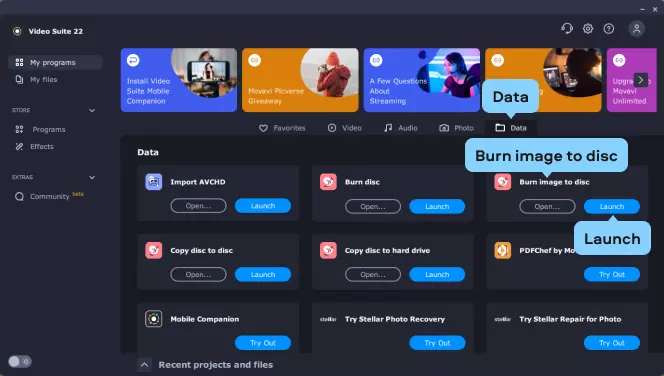Click the headset support icon

[567, 29]
